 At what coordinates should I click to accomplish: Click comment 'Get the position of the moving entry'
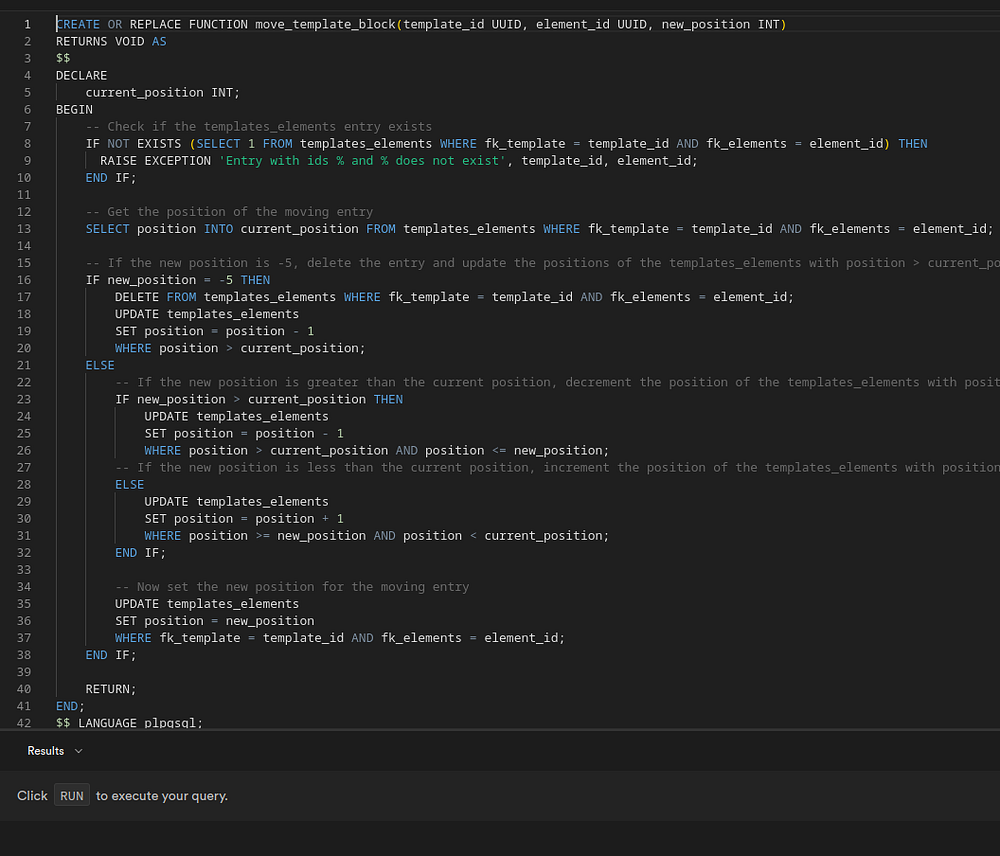(x=230, y=212)
